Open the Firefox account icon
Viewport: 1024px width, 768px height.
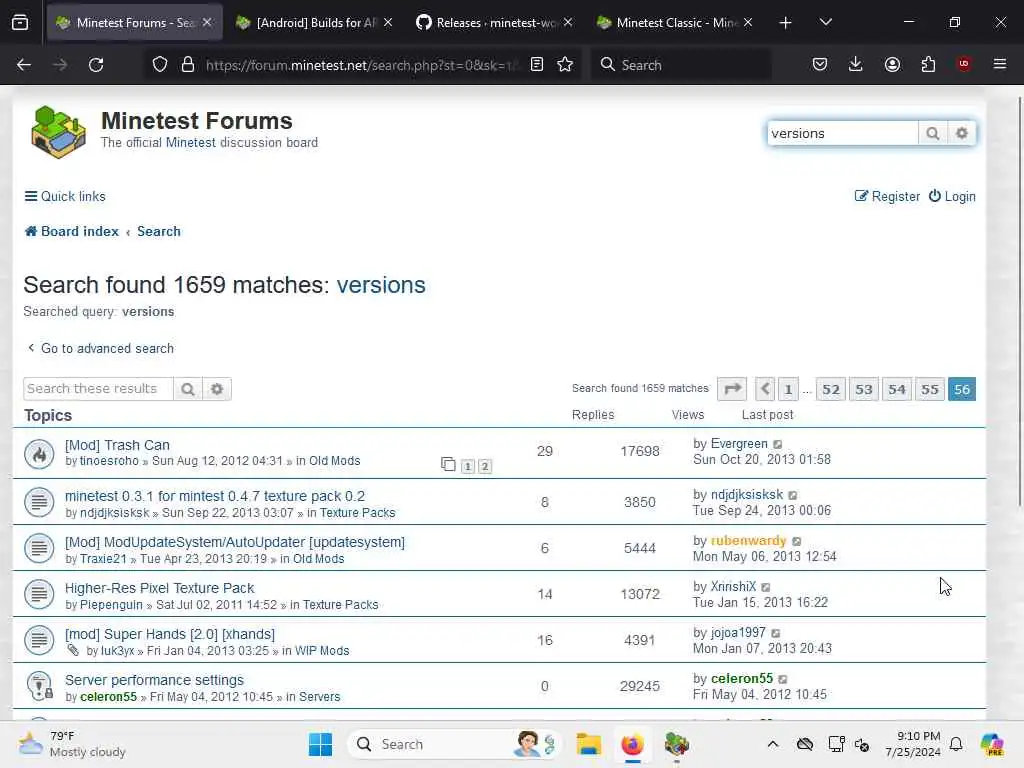tap(892, 64)
